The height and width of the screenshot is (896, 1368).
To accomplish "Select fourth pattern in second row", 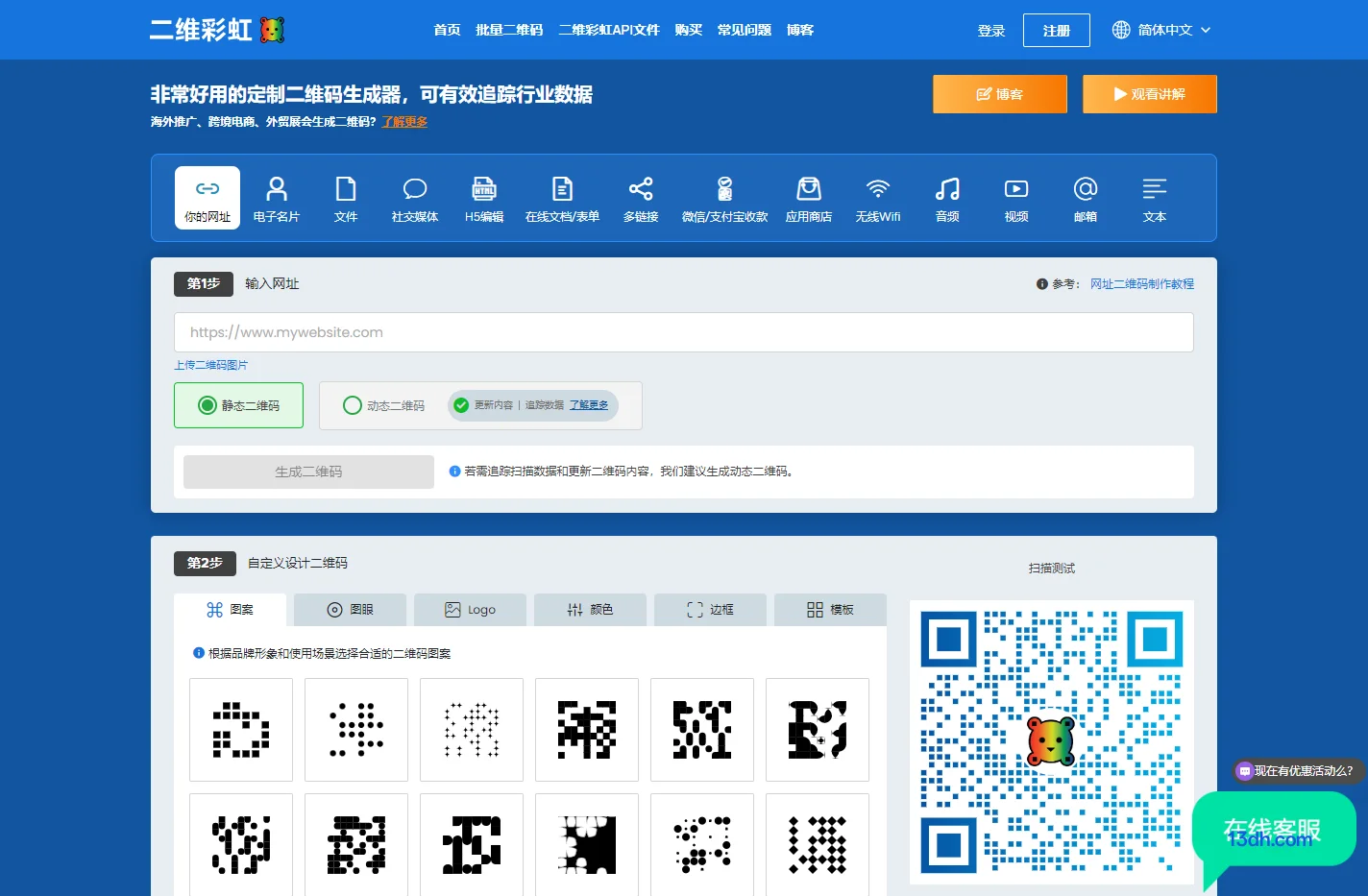I will point(587,844).
